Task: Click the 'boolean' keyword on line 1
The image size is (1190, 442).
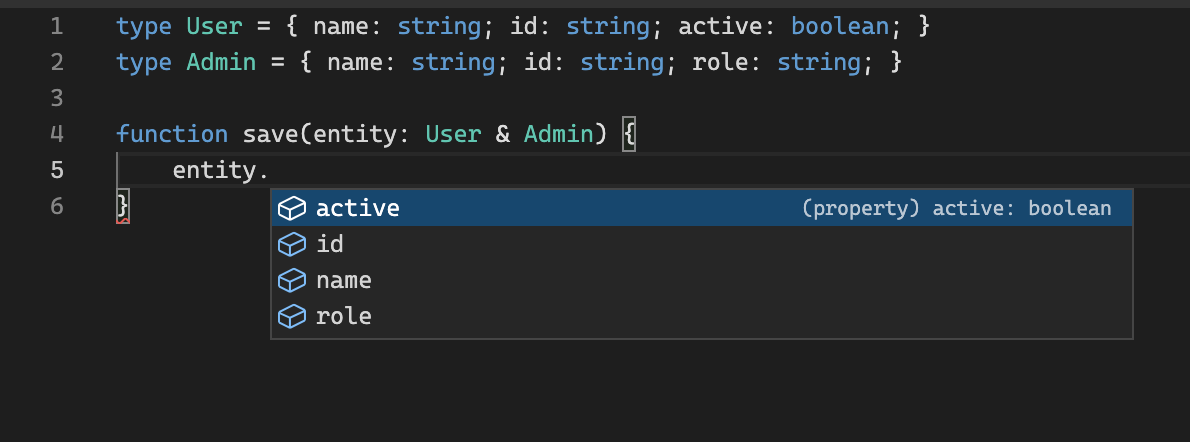Action: pos(840,27)
